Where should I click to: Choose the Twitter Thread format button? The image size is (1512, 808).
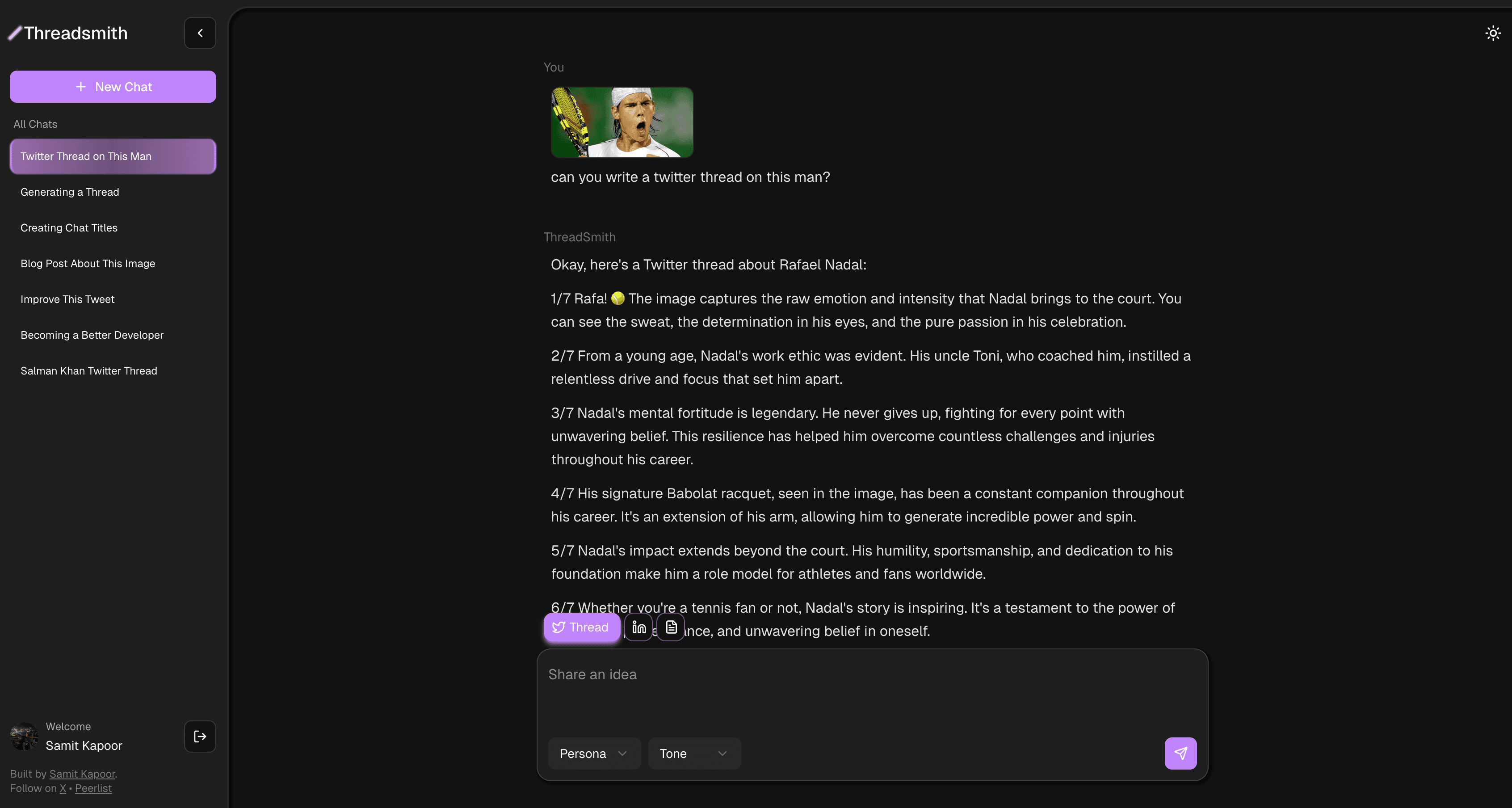[581, 627]
